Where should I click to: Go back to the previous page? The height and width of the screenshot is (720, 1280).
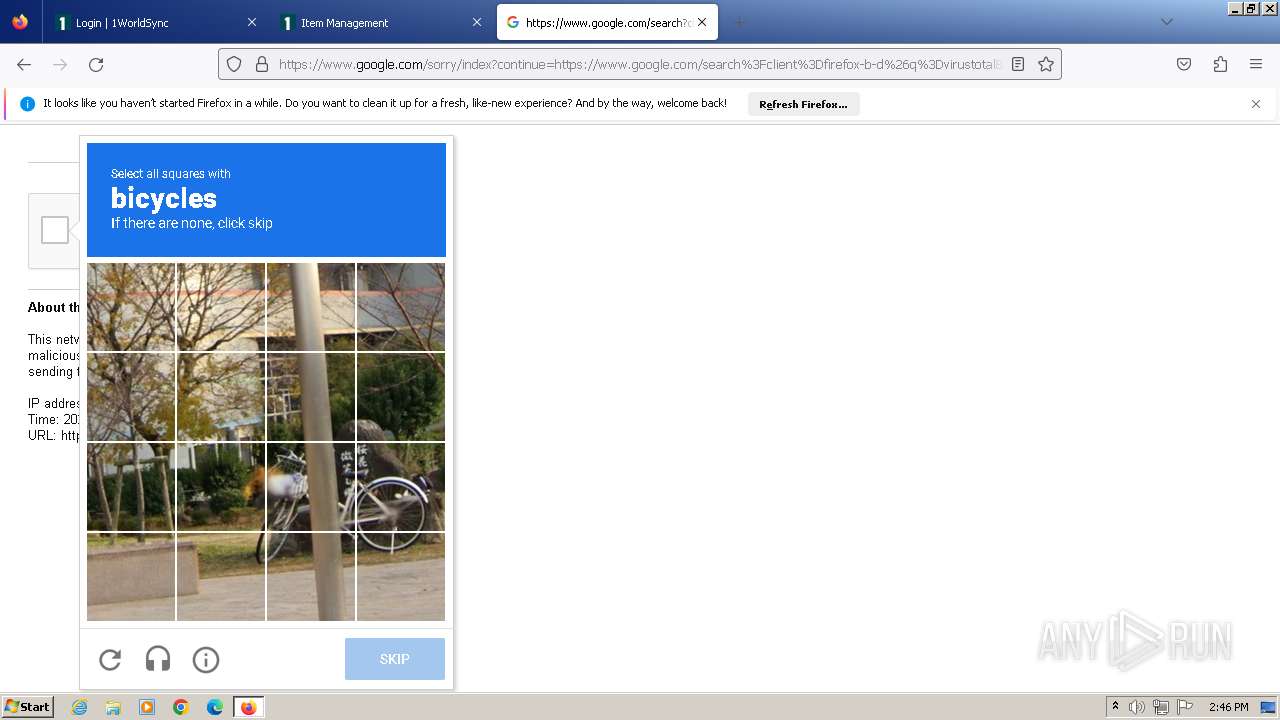(24, 64)
